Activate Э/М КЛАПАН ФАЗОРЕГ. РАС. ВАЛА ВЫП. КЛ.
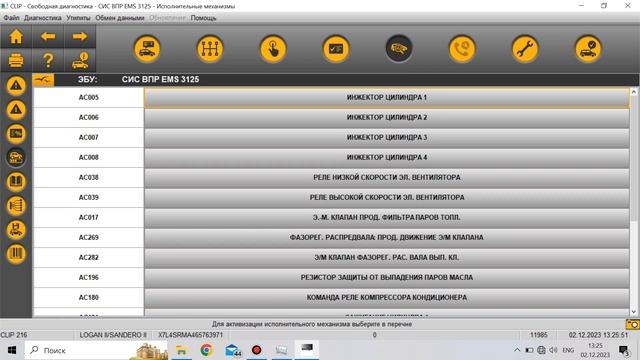This screenshot has width=640, height=360. pyautogui.click(x=387, y=258)
